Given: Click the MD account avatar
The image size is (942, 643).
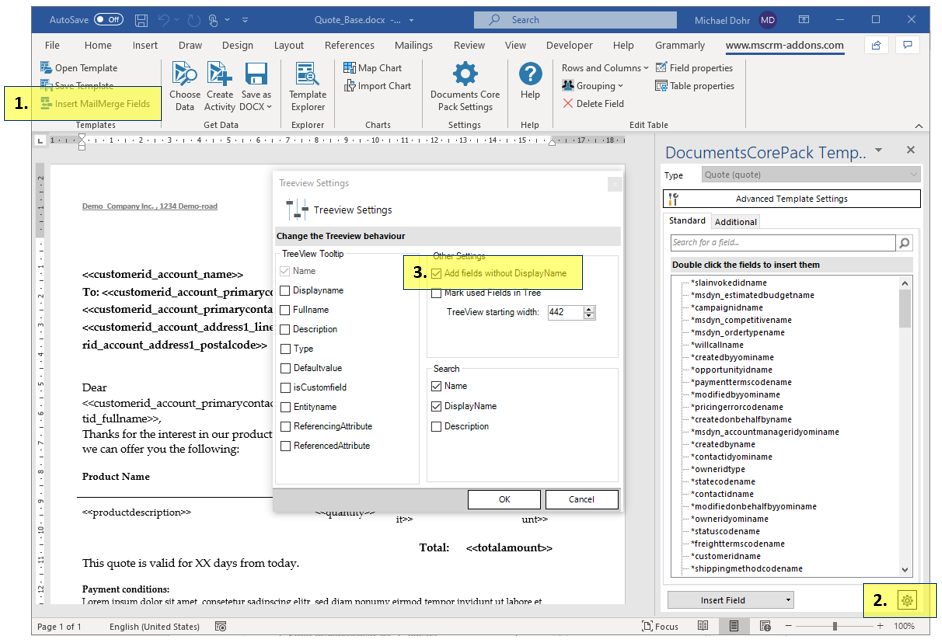Looking at the screenshot, I should (x=768, y=20).
